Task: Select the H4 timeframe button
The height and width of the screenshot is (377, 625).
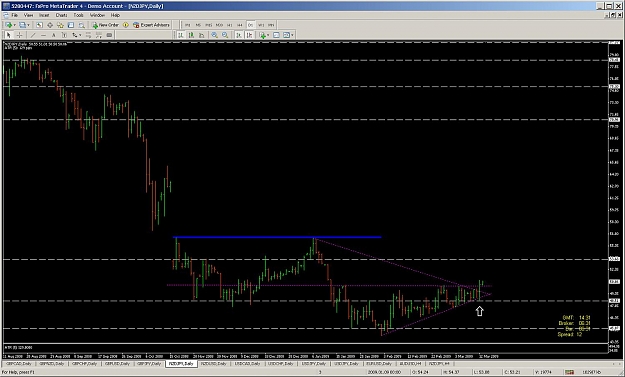Action: pyautogui.click(x=240, y=25)
